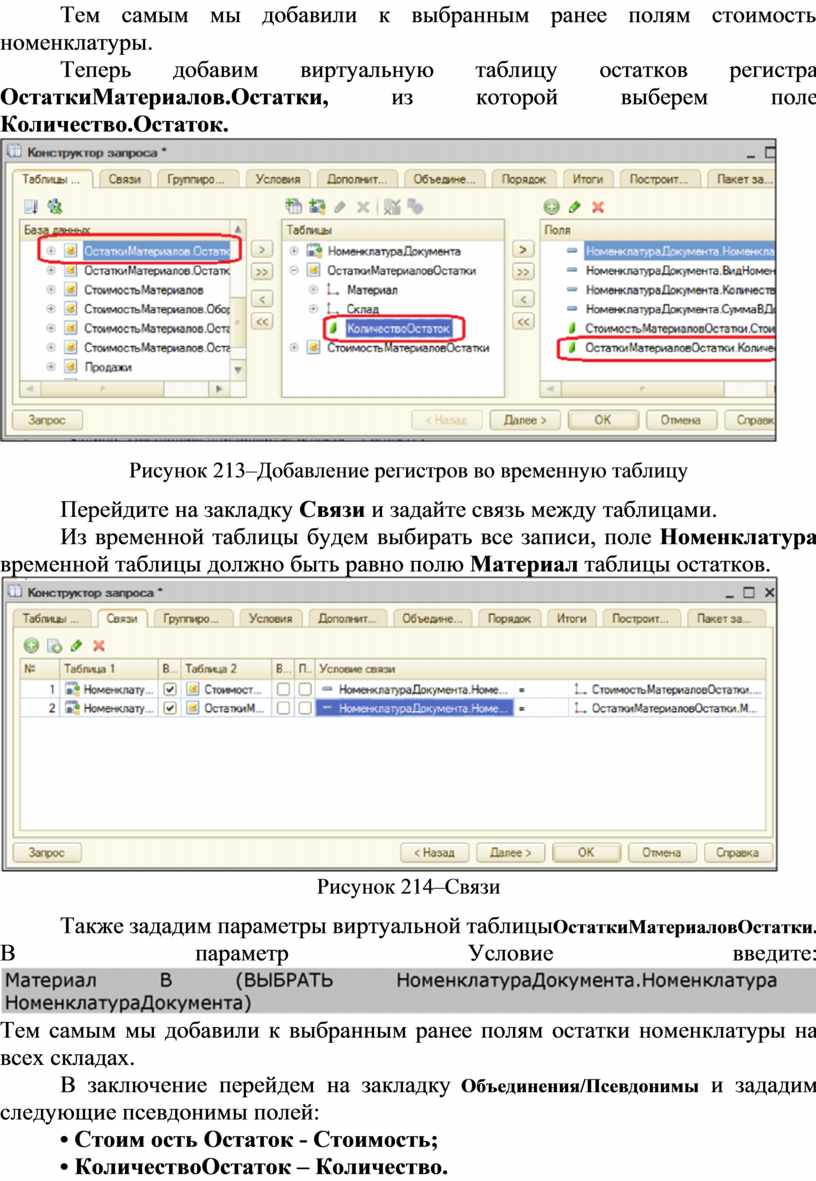Tick the unchecked В box after ОстаткиМ... in row 2

tap(283, 708)
